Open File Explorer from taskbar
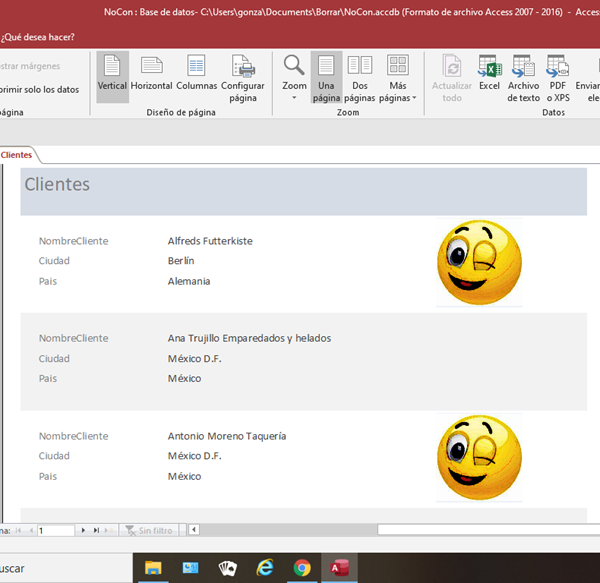600x583 pixels. click(153, 568)
